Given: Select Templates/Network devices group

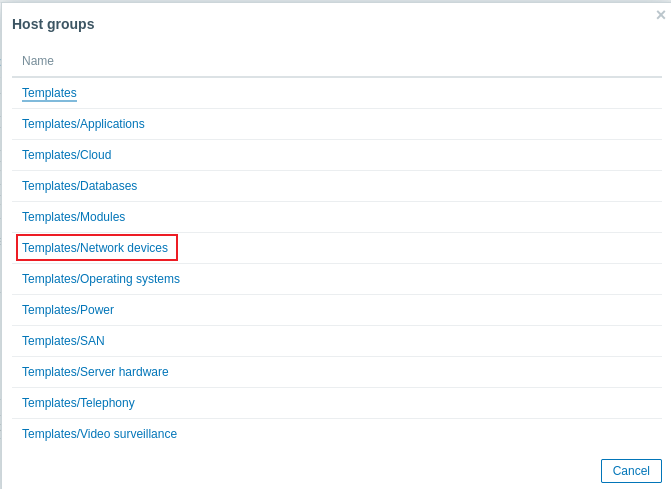Looking at the screenshot, I should (x=95, y=248).
